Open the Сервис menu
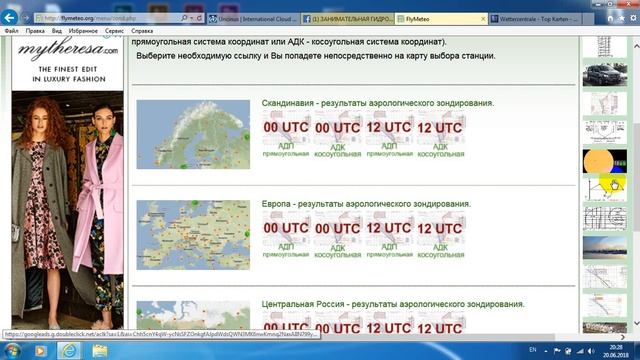This screenshot has width=640, height=360. [114, 31]
